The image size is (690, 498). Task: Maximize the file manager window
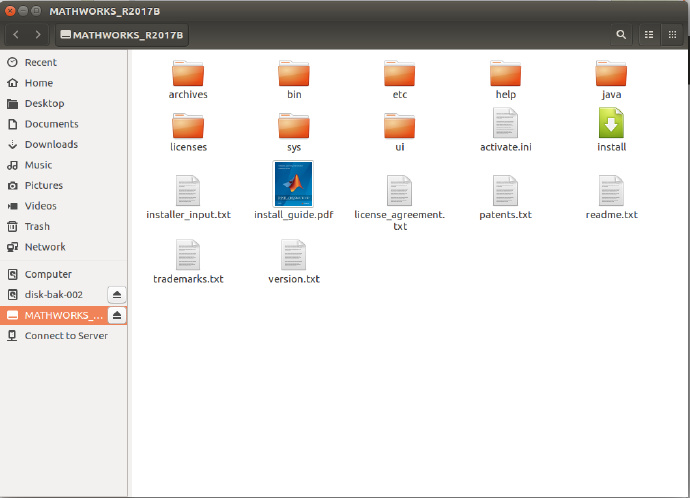pos(37,11)
